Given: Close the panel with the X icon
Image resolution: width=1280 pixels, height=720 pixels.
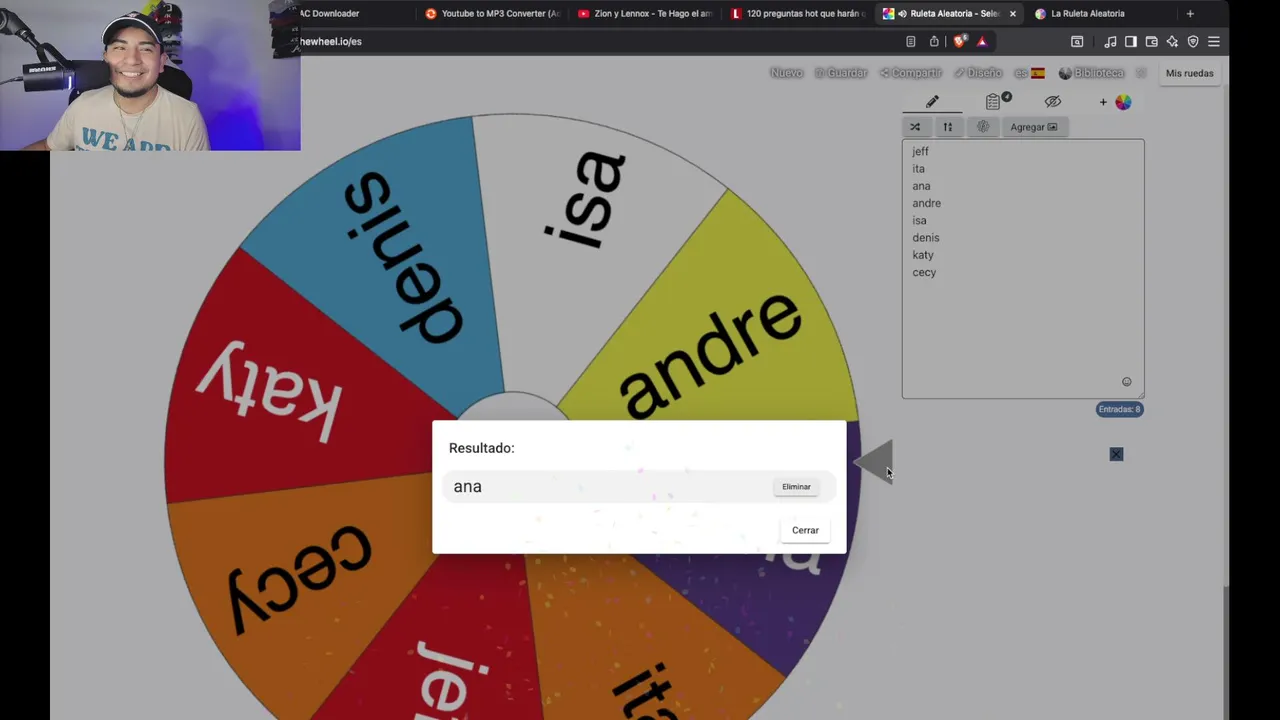Looking at the screenshot, I should (1116, 455).
